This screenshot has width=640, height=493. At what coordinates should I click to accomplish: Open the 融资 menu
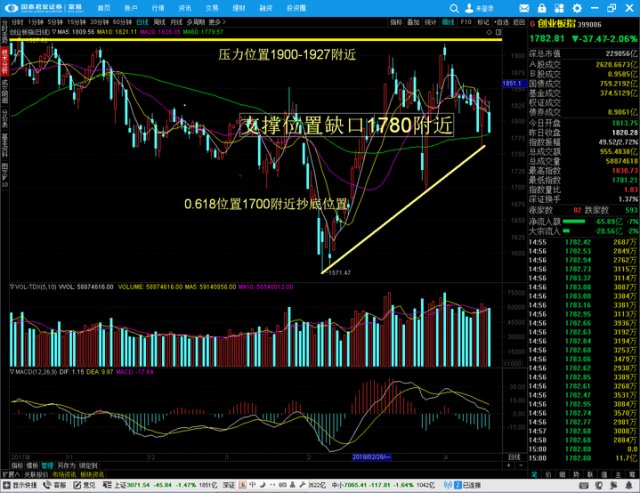[266, 8]
